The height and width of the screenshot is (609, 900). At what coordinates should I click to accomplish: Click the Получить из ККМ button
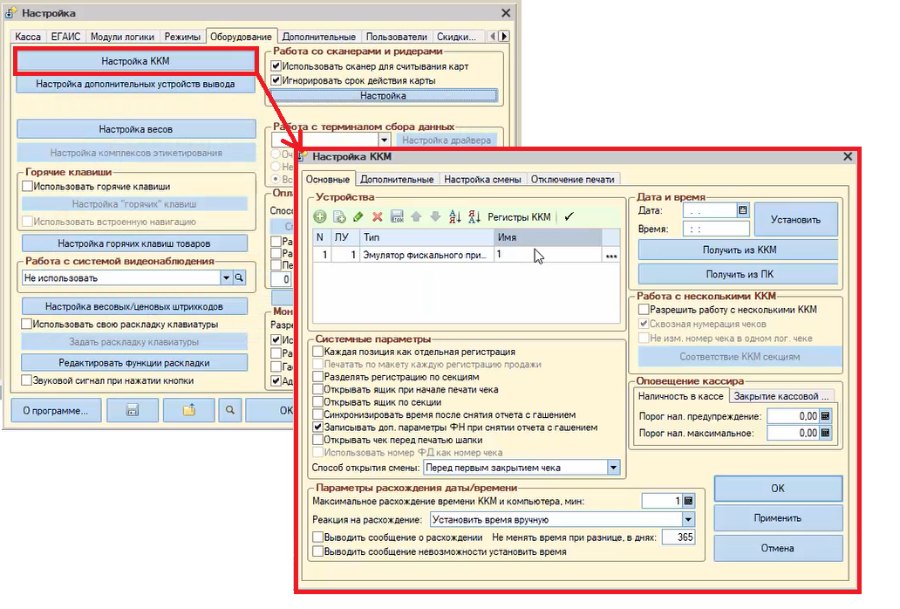(739, 250)
